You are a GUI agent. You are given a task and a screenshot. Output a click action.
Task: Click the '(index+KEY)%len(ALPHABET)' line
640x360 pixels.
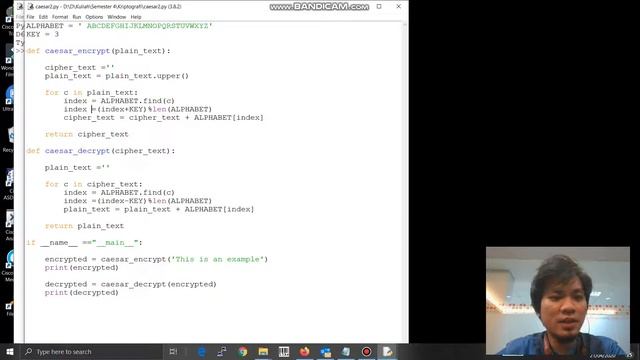[138, 109]
